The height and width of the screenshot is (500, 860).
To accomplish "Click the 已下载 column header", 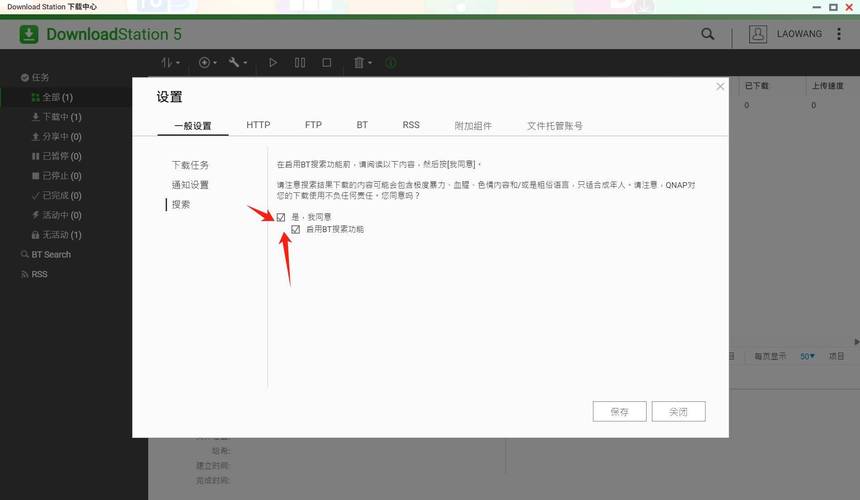I will 756,86.
